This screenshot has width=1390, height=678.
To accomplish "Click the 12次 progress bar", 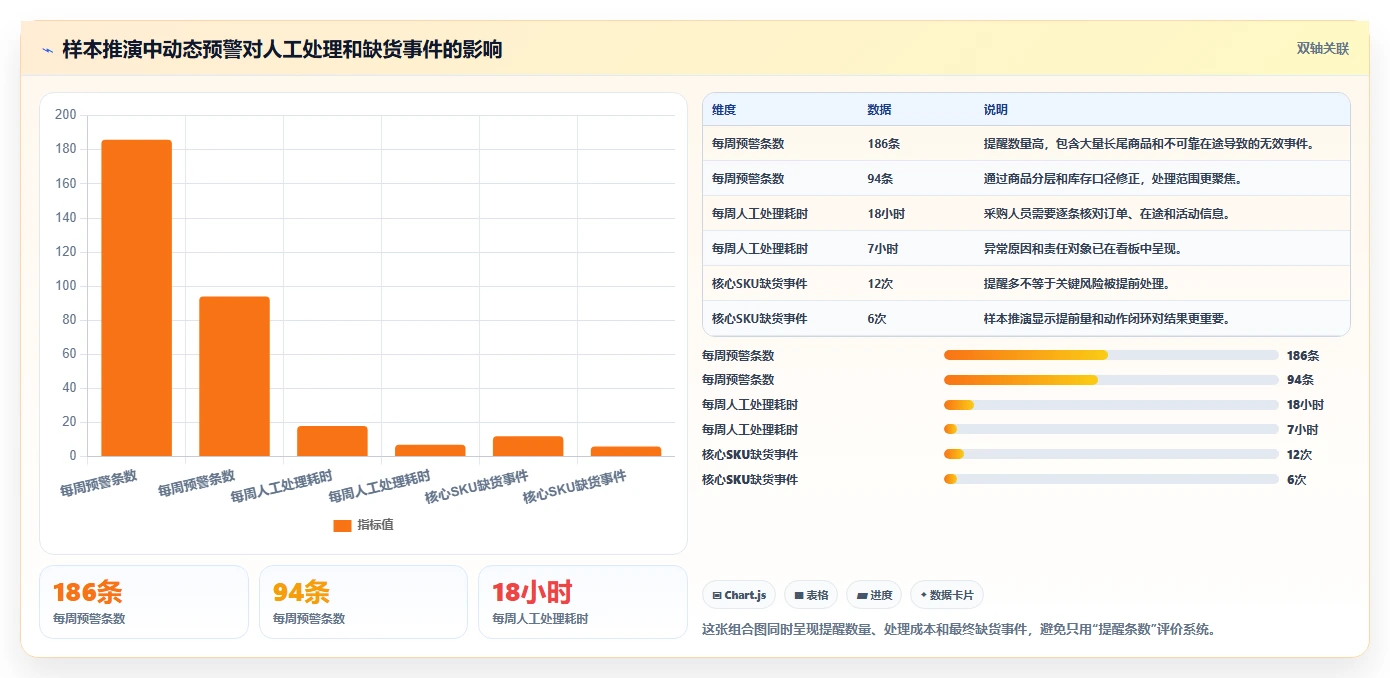I will (1111, 455).
